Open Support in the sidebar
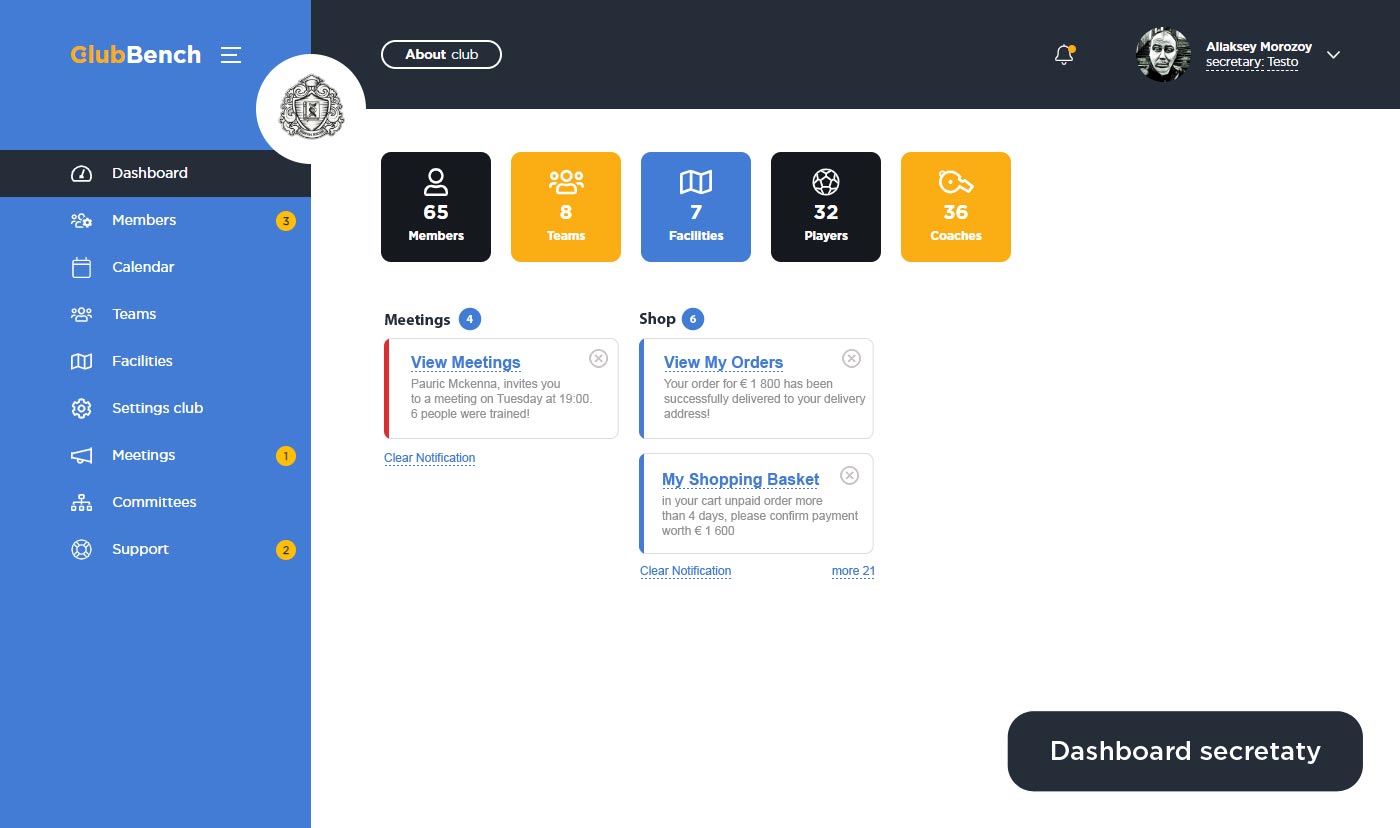Screen dimensions: 1400x828 tap(140, 549)
